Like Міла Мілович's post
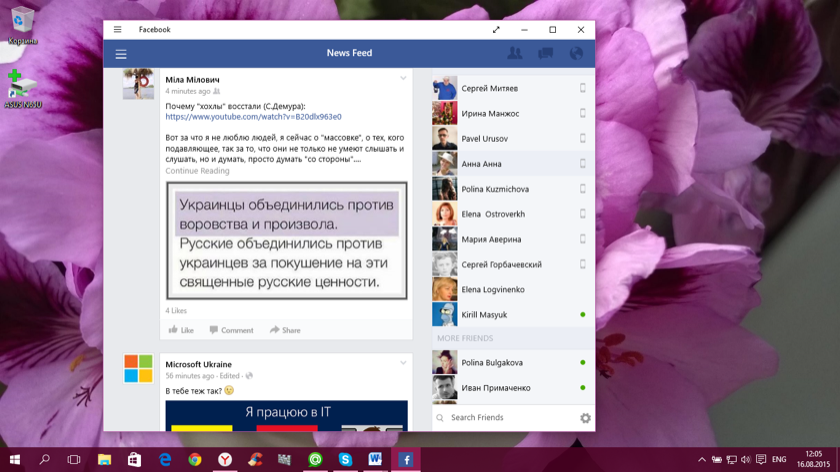 click(181, 330)
